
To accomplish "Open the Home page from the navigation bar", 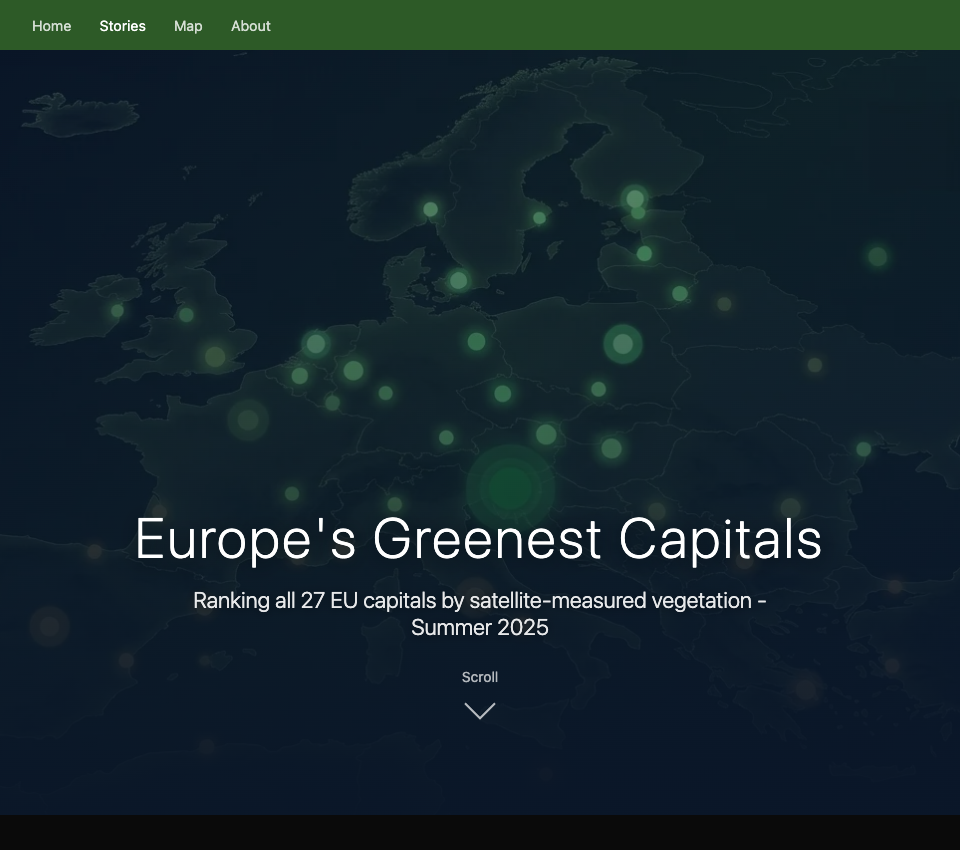I will (51, 26).
